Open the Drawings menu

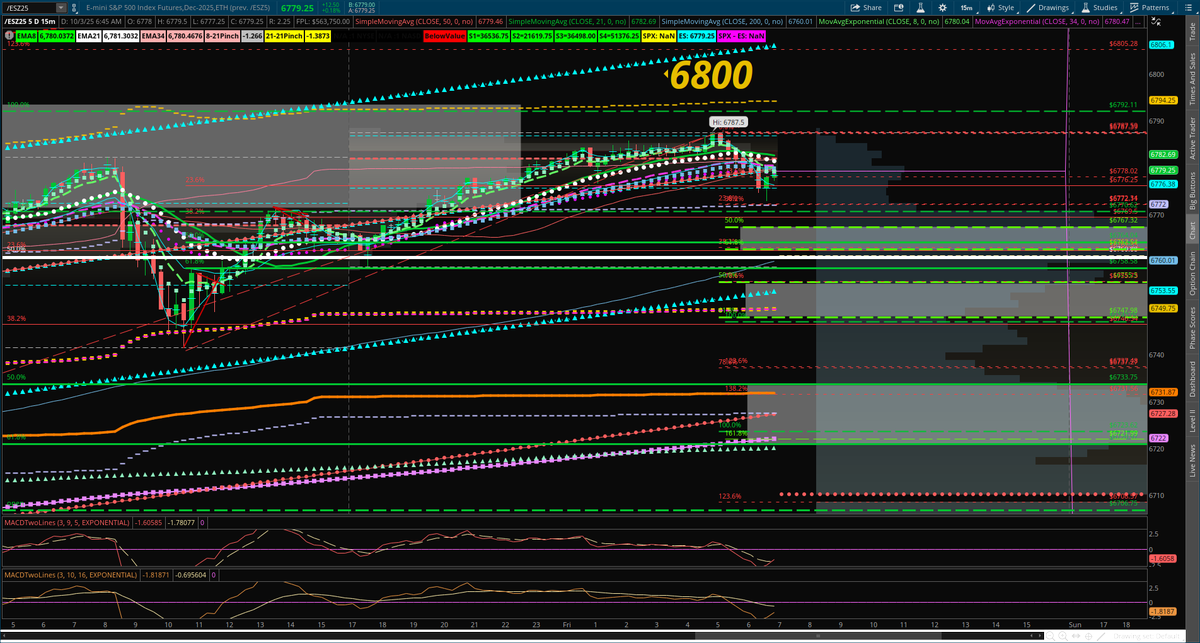1048,7
